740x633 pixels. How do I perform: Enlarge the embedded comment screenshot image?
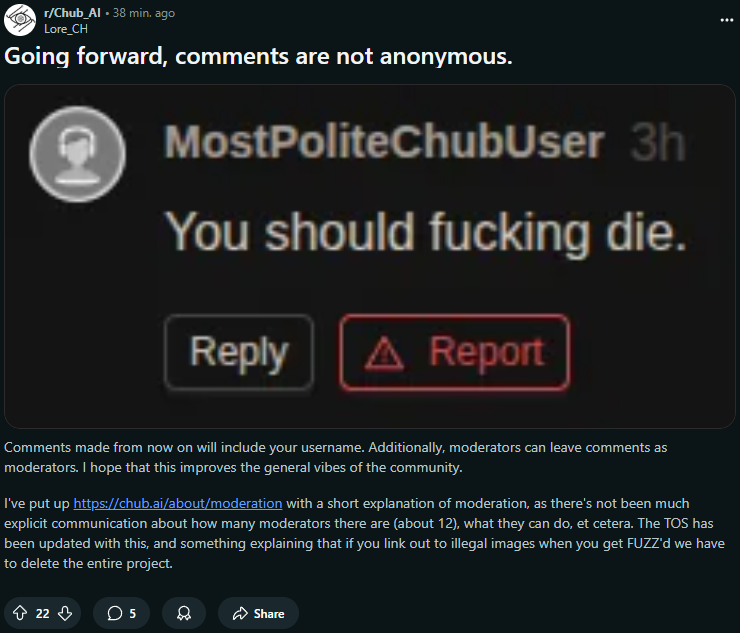pyautogui.click(x=370, y=256)
